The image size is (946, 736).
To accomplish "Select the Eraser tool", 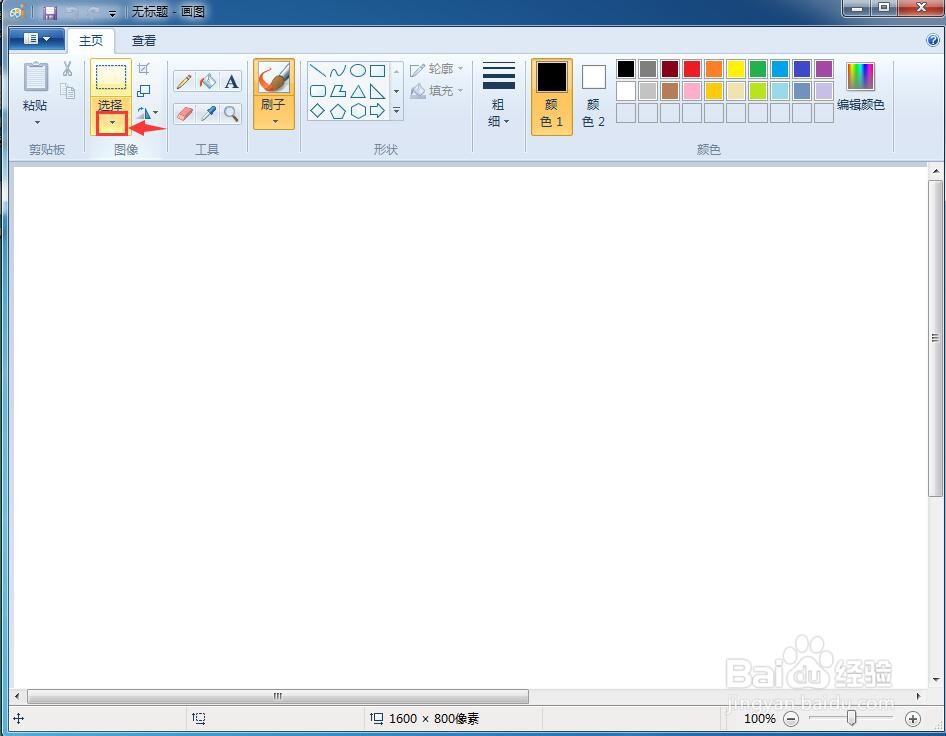I will click(x=185, y=113).
